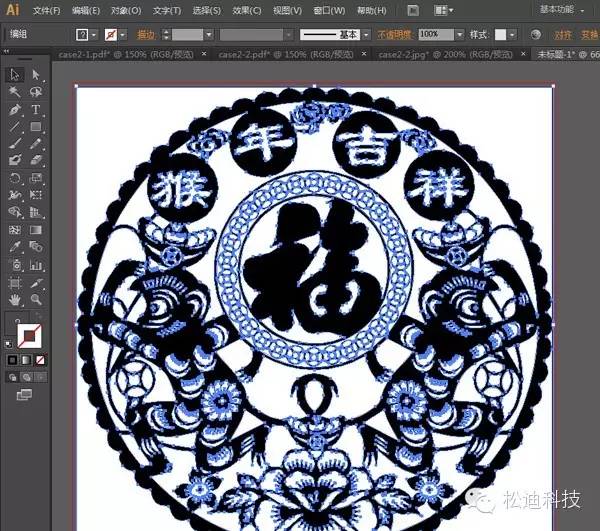Open the 帮助(H) menu
Viewport: 600px width, 531px height.
pyautogui.click(x=372, y=10)
